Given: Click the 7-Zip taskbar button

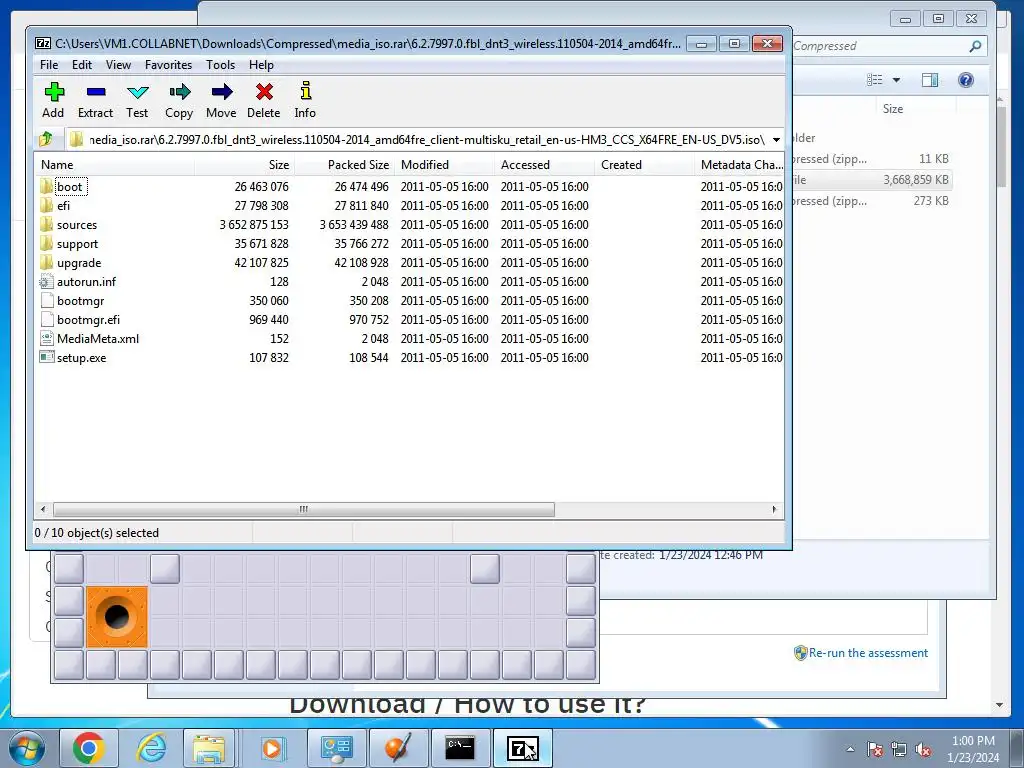Looking at the screenshot, I should [522, 748].
